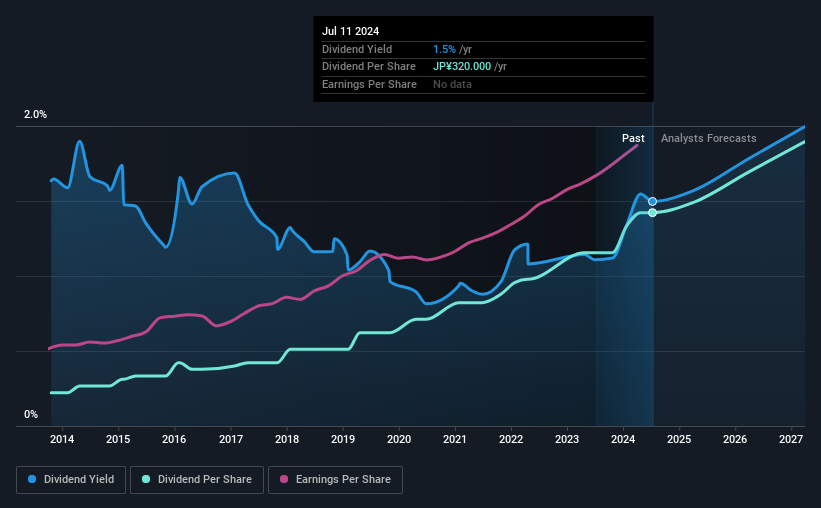The width and height of the screenshot is (821, 508).
Task: Click the Jul 11 2024 tooltip date
Action: click(350, 31)
